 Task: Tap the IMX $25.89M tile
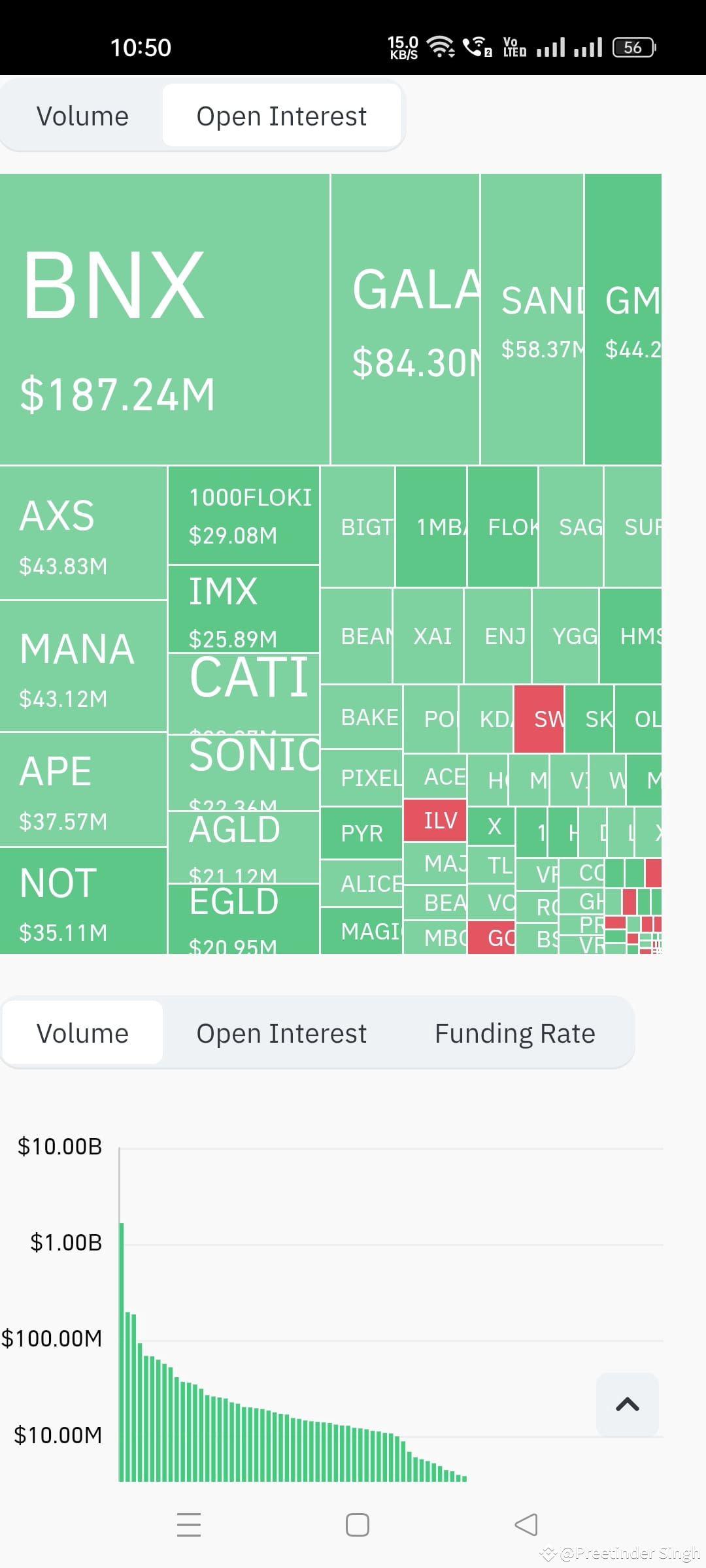(x=244, y=609)
